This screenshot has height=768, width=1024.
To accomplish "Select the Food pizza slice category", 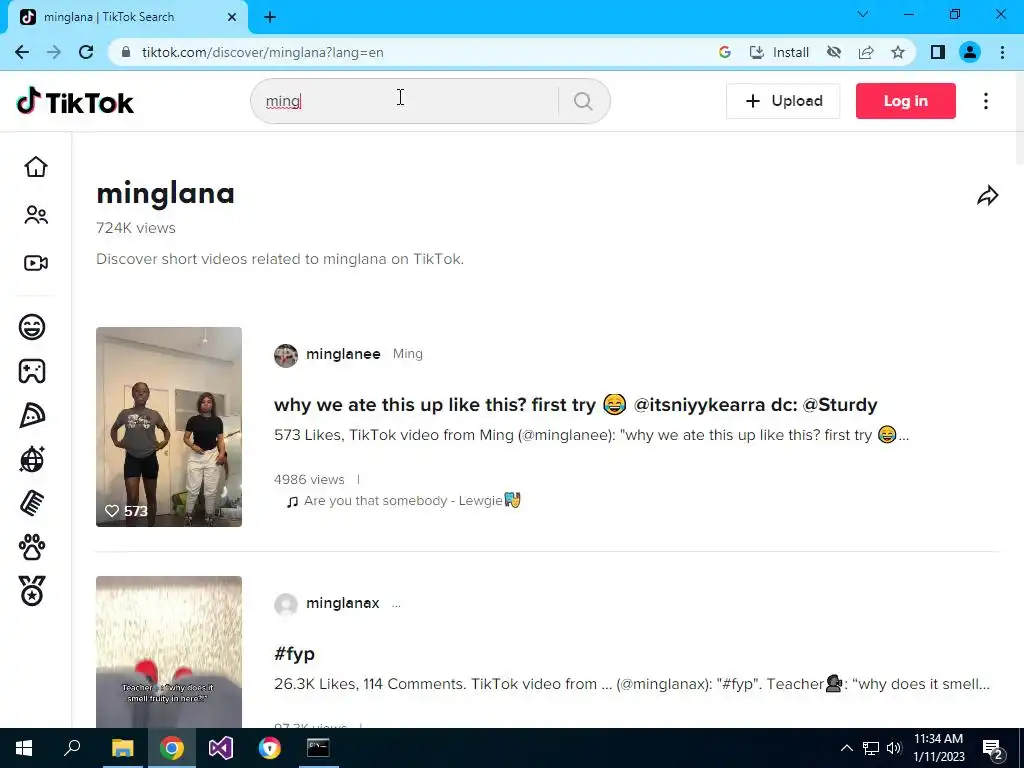I will pos(32,415).
